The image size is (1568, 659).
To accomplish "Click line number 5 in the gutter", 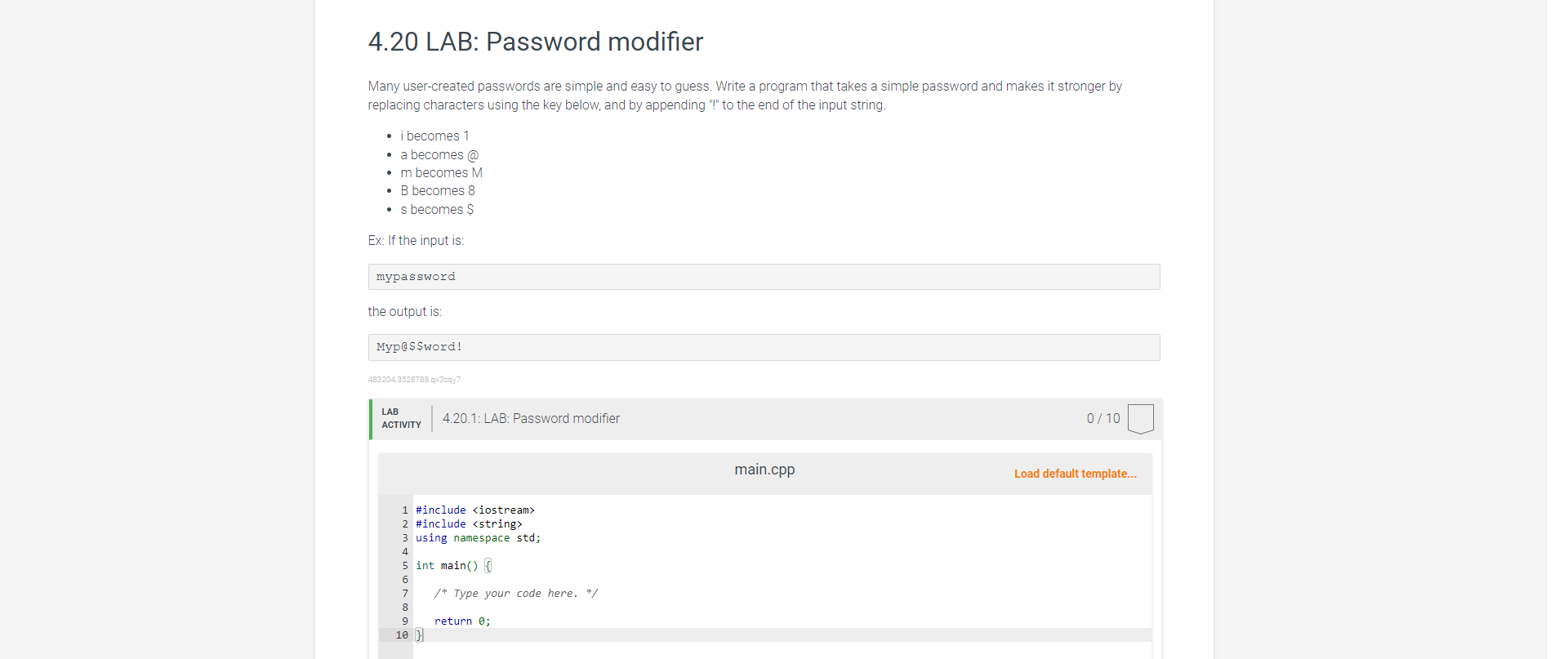I will click(x=404, y=565).
